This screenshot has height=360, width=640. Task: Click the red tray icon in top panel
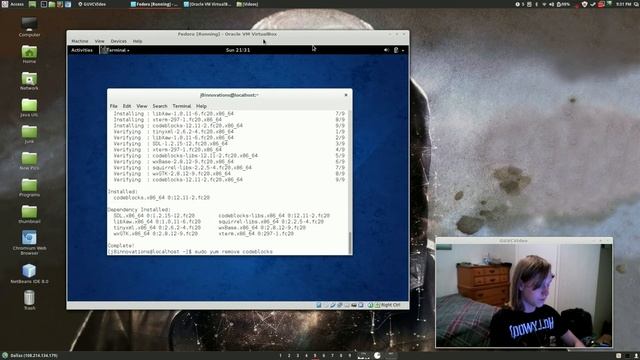click(x=601, y=4)
